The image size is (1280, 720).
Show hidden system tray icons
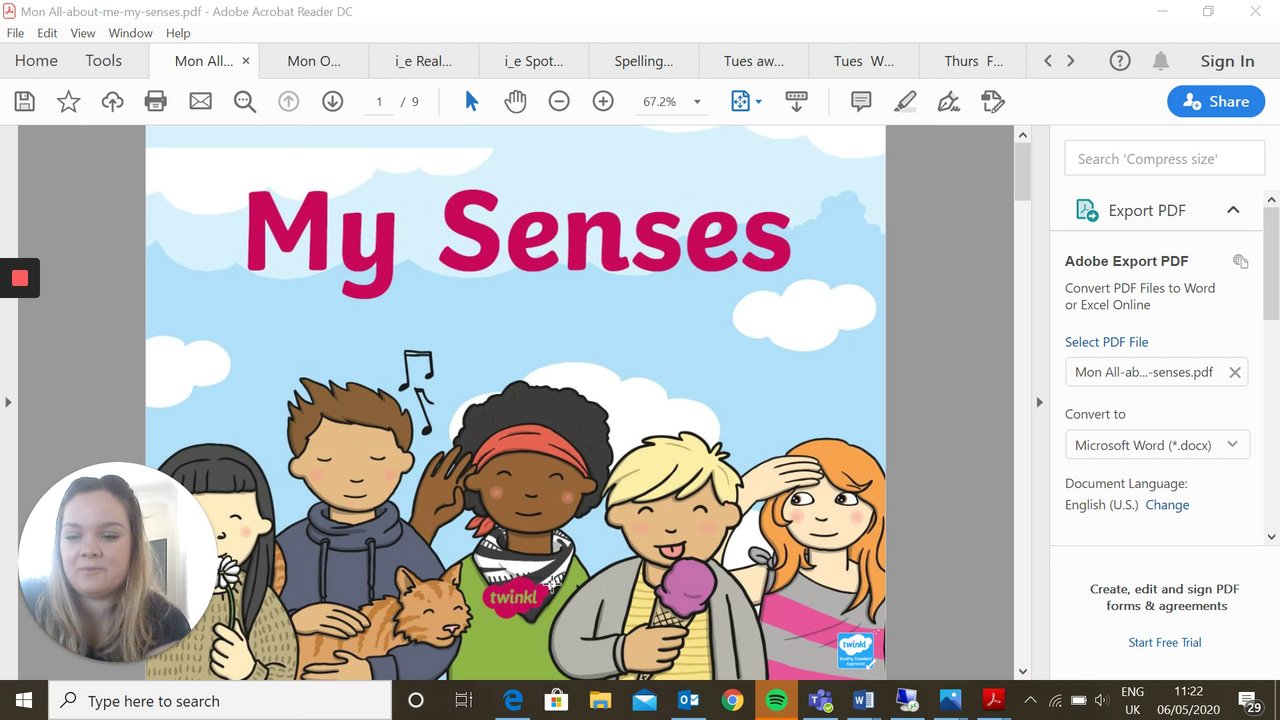[1031, 700]
